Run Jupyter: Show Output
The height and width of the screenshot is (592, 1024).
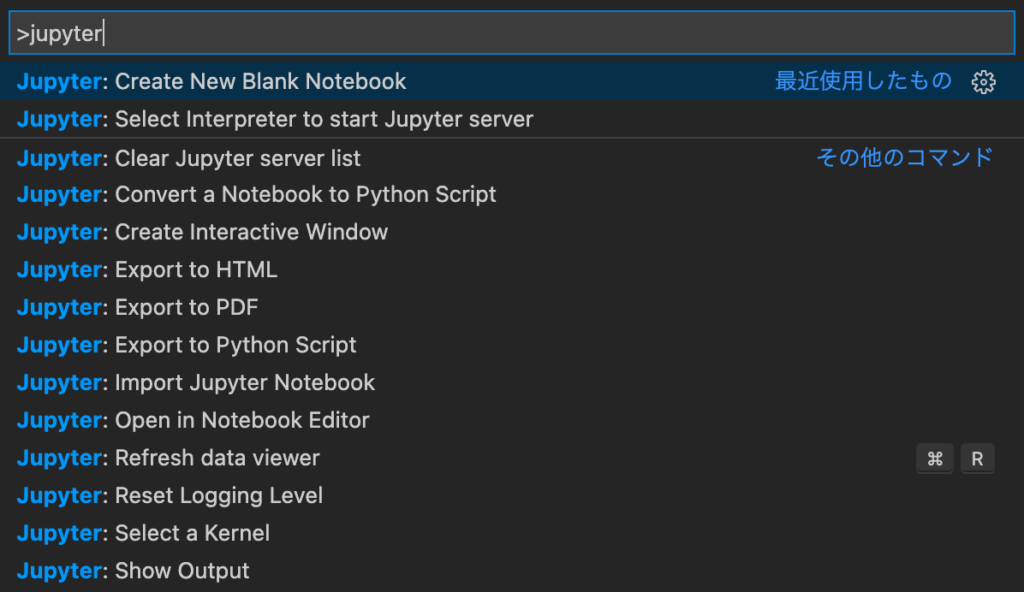(512, 571)
